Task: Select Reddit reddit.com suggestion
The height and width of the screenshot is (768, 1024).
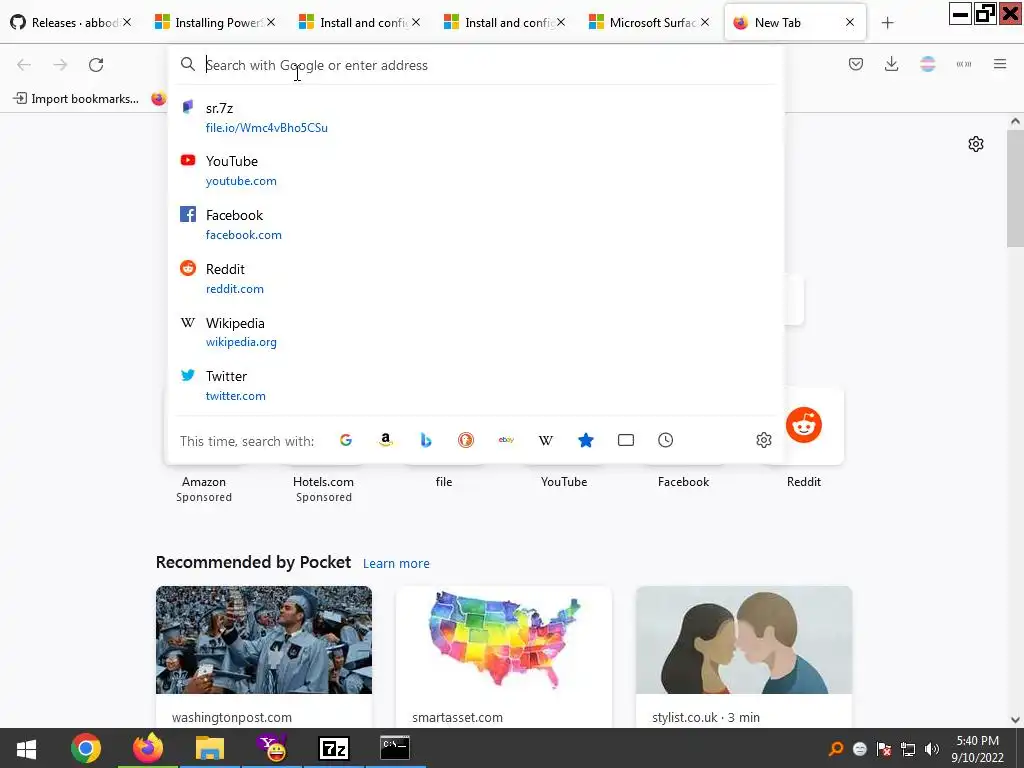Action: coord(475,279)
